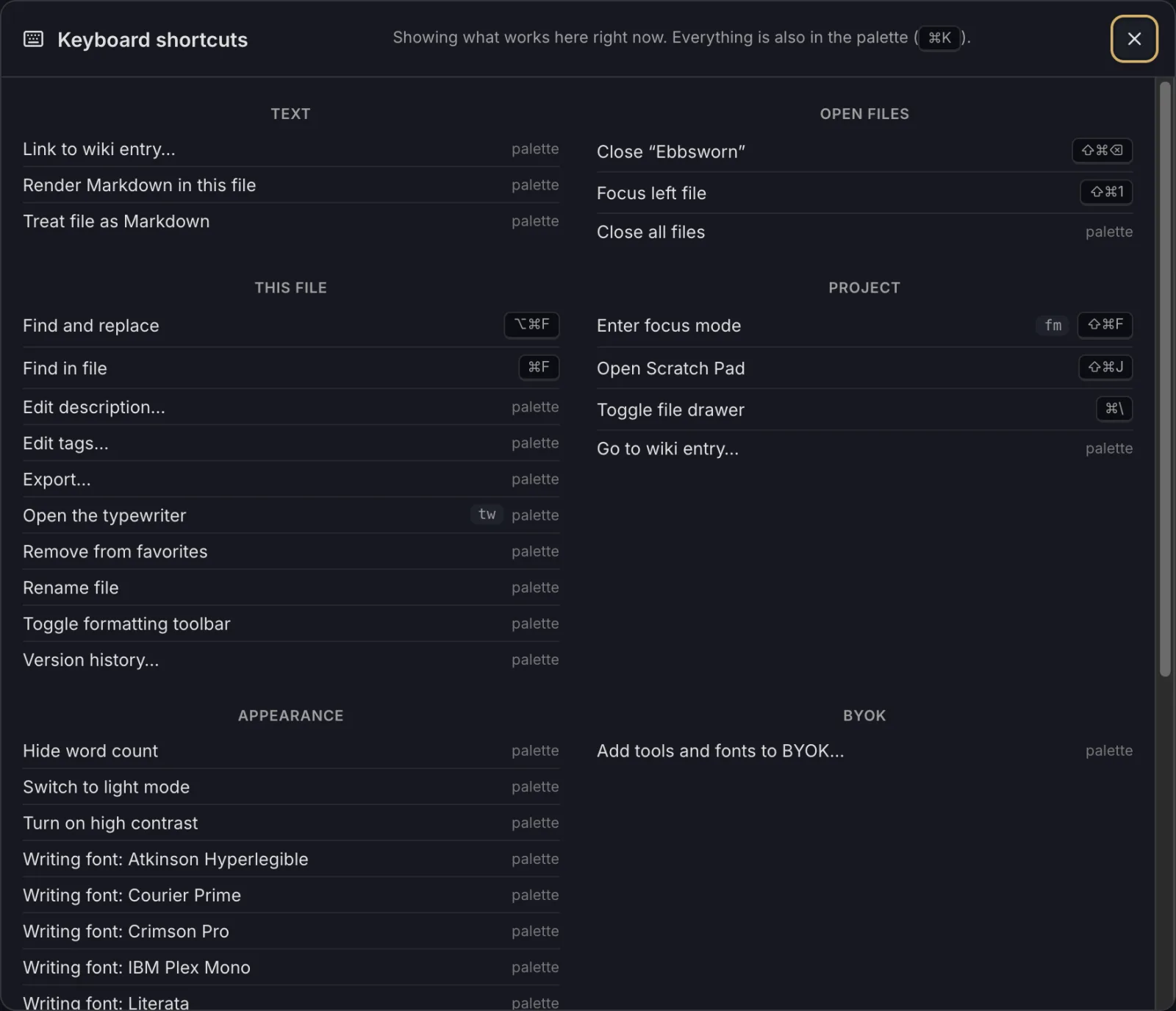Close the Keyboard shortcuts dialog
The image size is (1176, 1011).
coord(1133,39)
